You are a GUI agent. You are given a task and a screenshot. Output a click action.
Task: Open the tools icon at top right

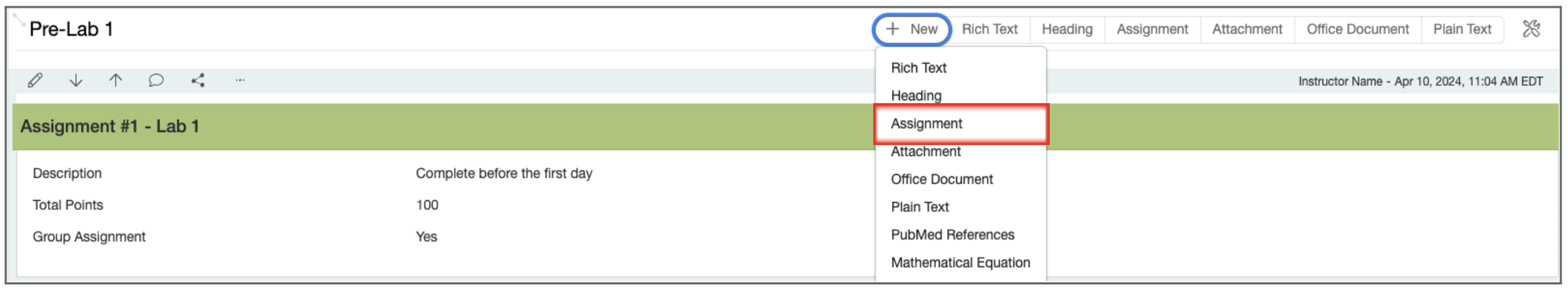pyautogui.click(x=1531, y=29)
